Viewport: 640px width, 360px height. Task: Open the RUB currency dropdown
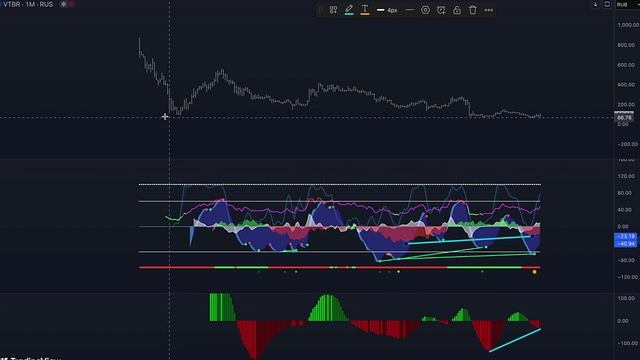(627, 4)
